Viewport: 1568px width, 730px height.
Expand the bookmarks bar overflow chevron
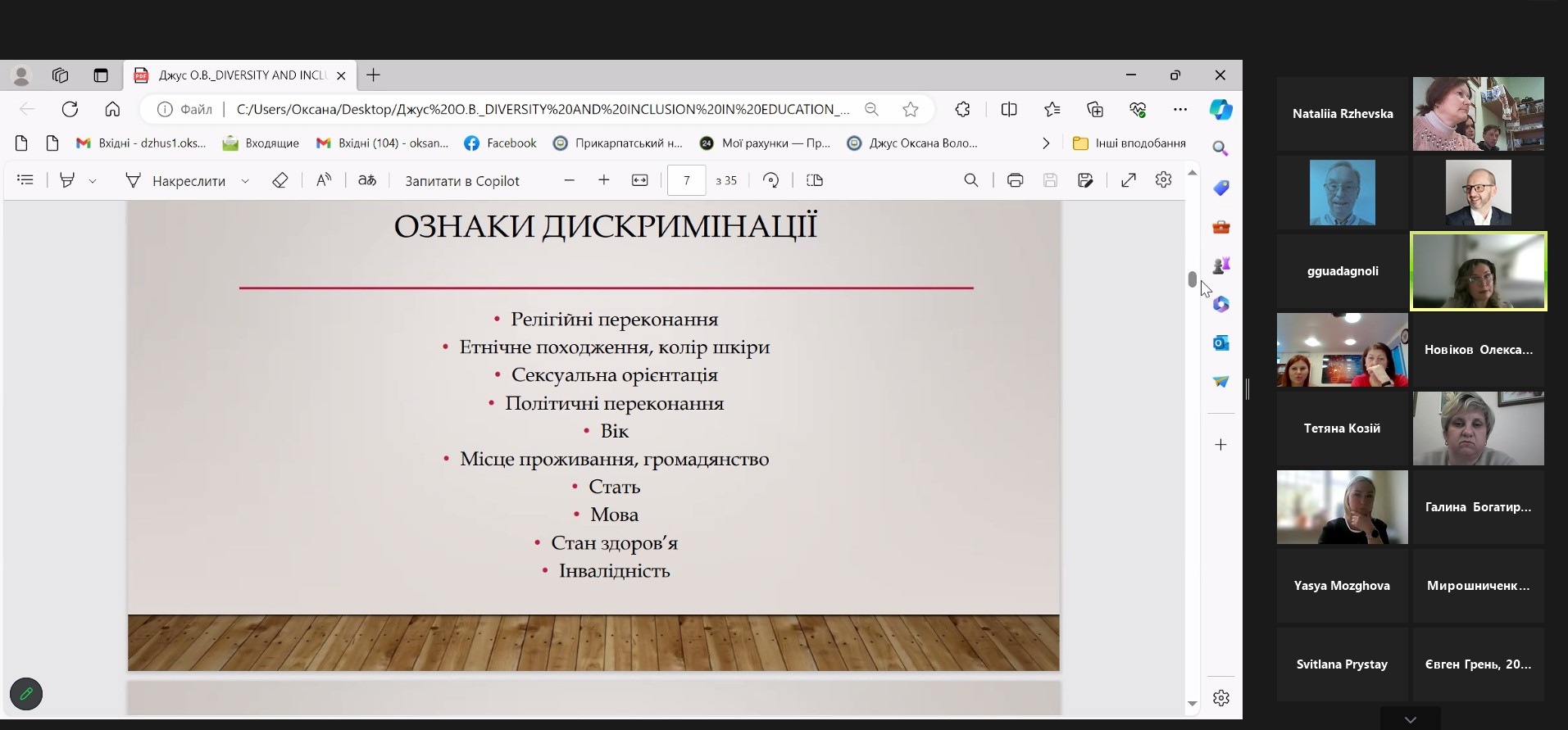pyautogui.click(x=1045, y=143)
